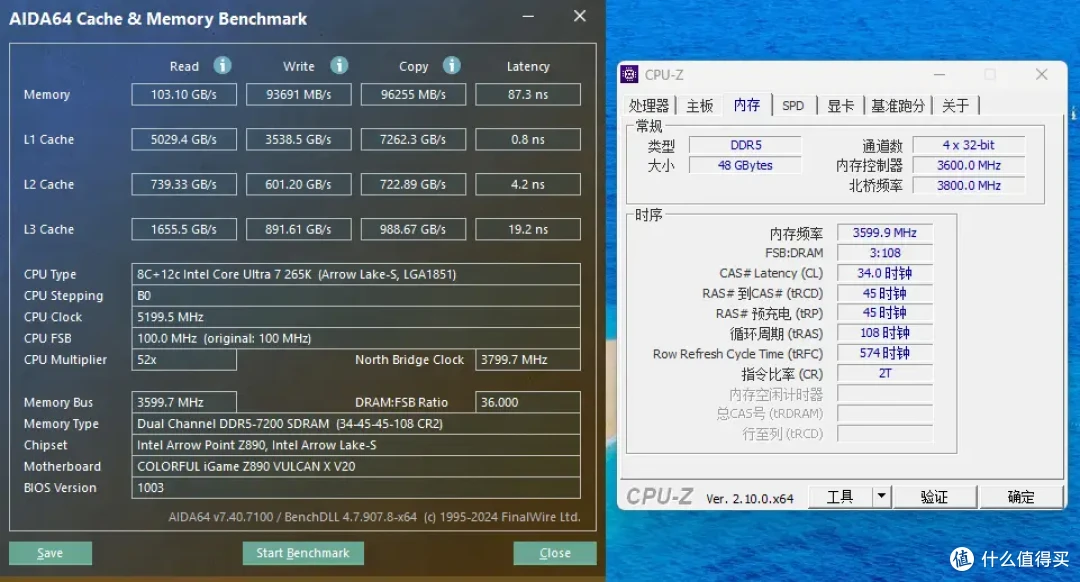Click the 内存控制器 value 3600.0 MHz
Screen dimensions: 1080x582
coord(968,165)
